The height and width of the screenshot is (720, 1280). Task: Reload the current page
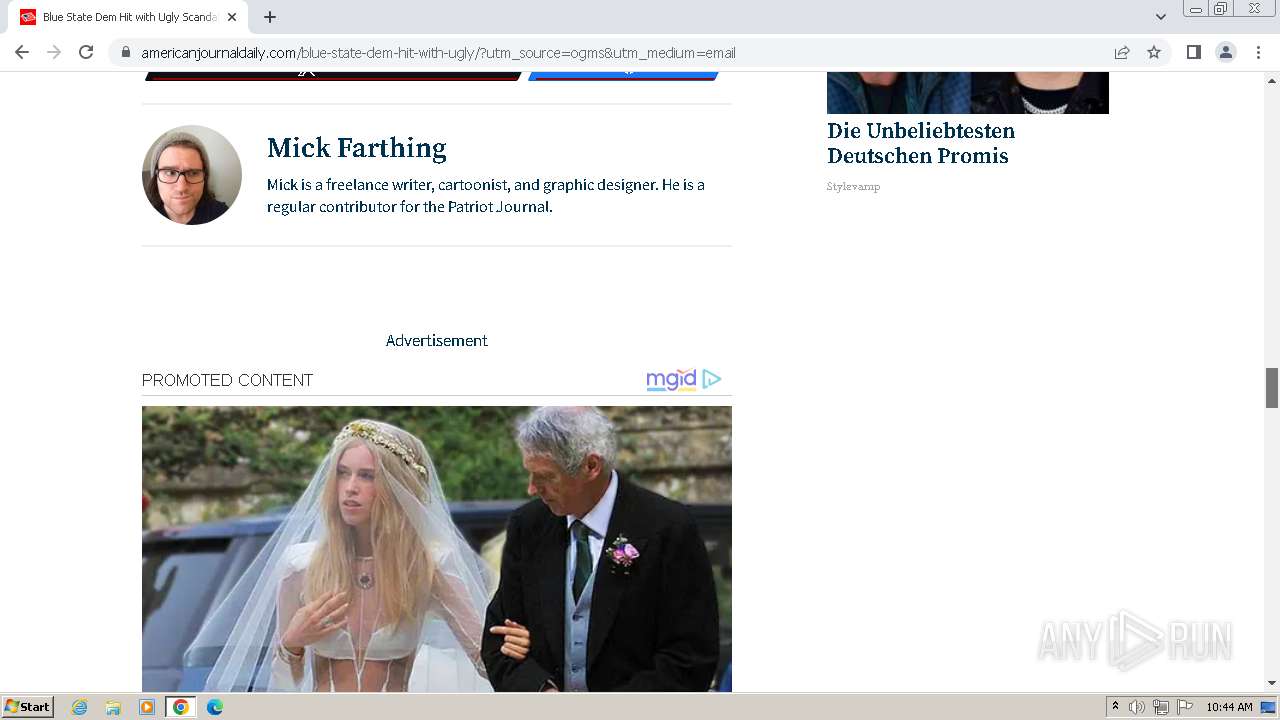(86, 52)
